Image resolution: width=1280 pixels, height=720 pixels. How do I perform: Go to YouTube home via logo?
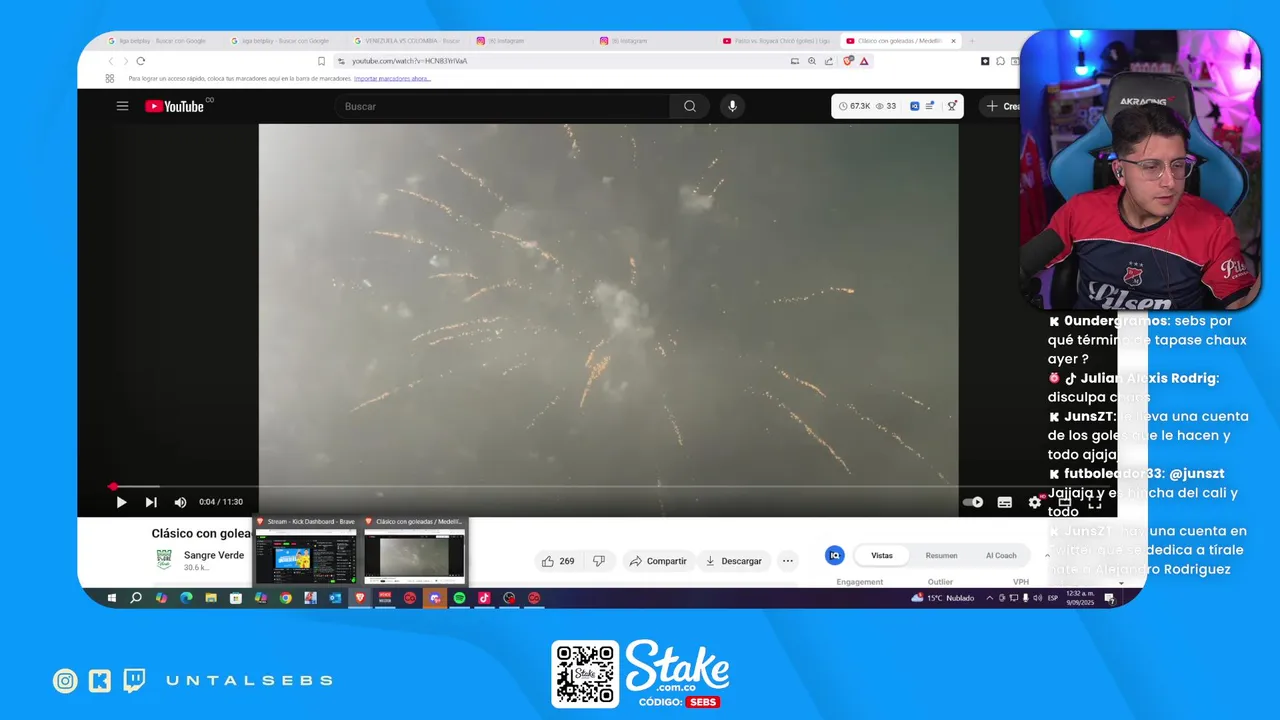[174, 106]
